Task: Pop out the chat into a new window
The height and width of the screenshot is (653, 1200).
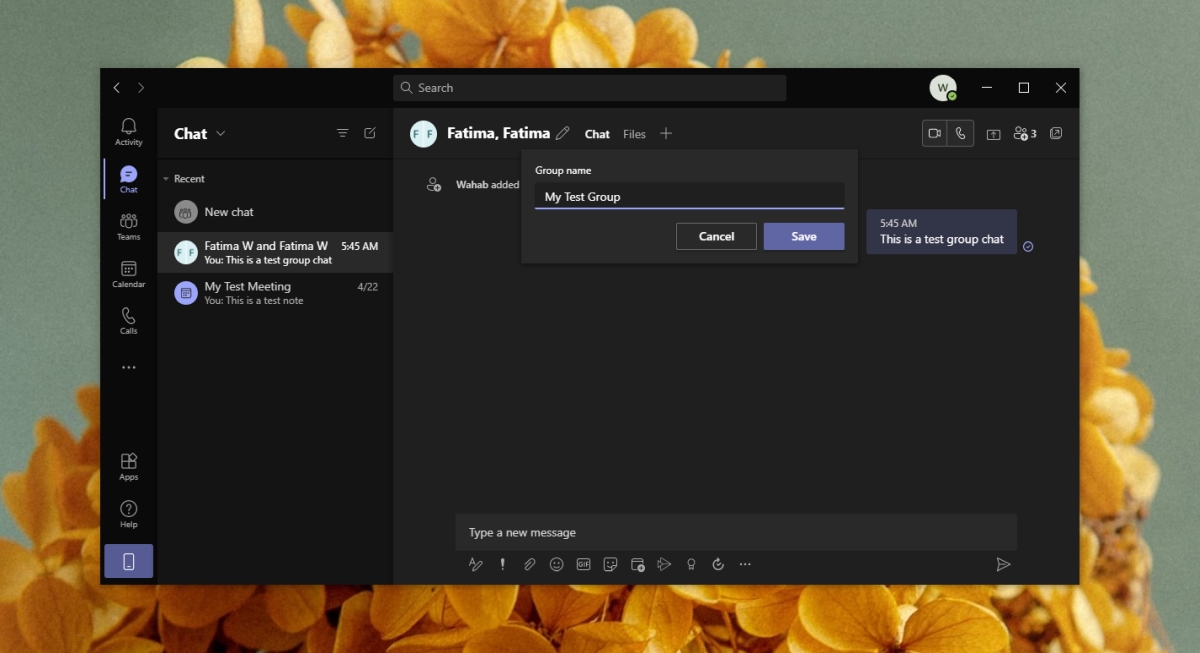Action: point(1056,132)
